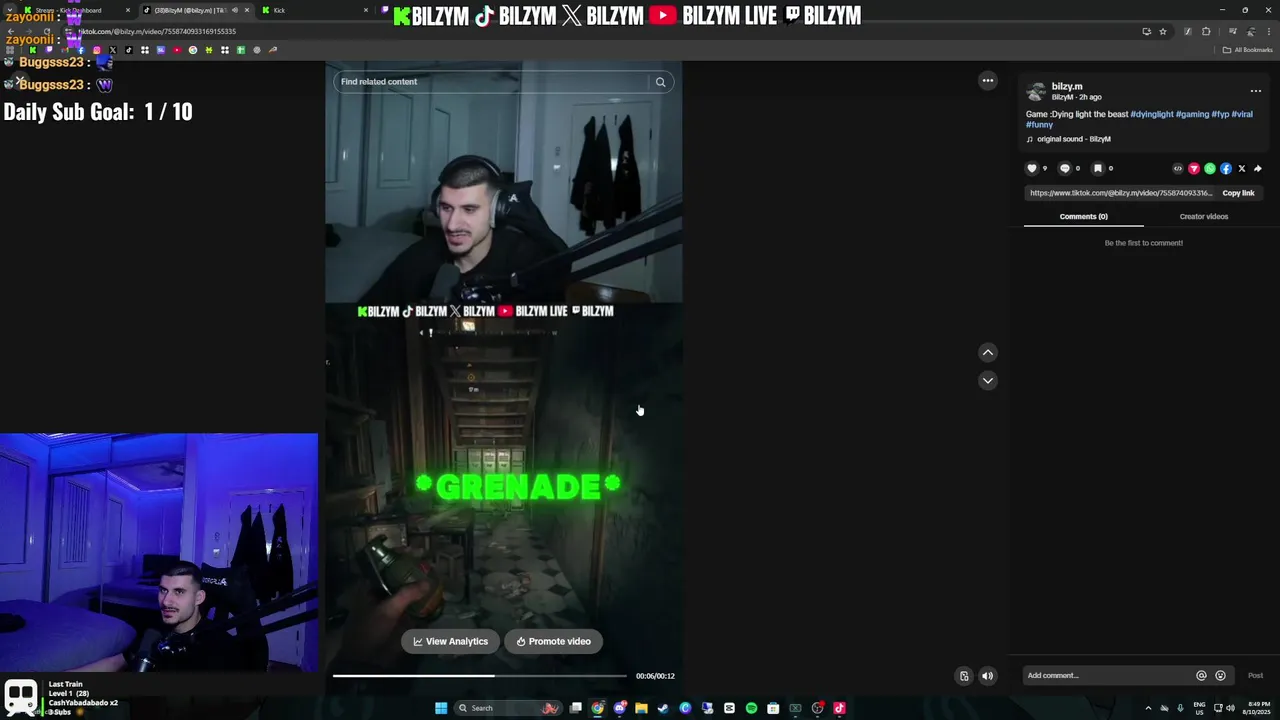The width and height of the screenshot is (1280, 720).
Task: Open the three-dot menu beside bilzy.m
Action: coord(1256,91)
